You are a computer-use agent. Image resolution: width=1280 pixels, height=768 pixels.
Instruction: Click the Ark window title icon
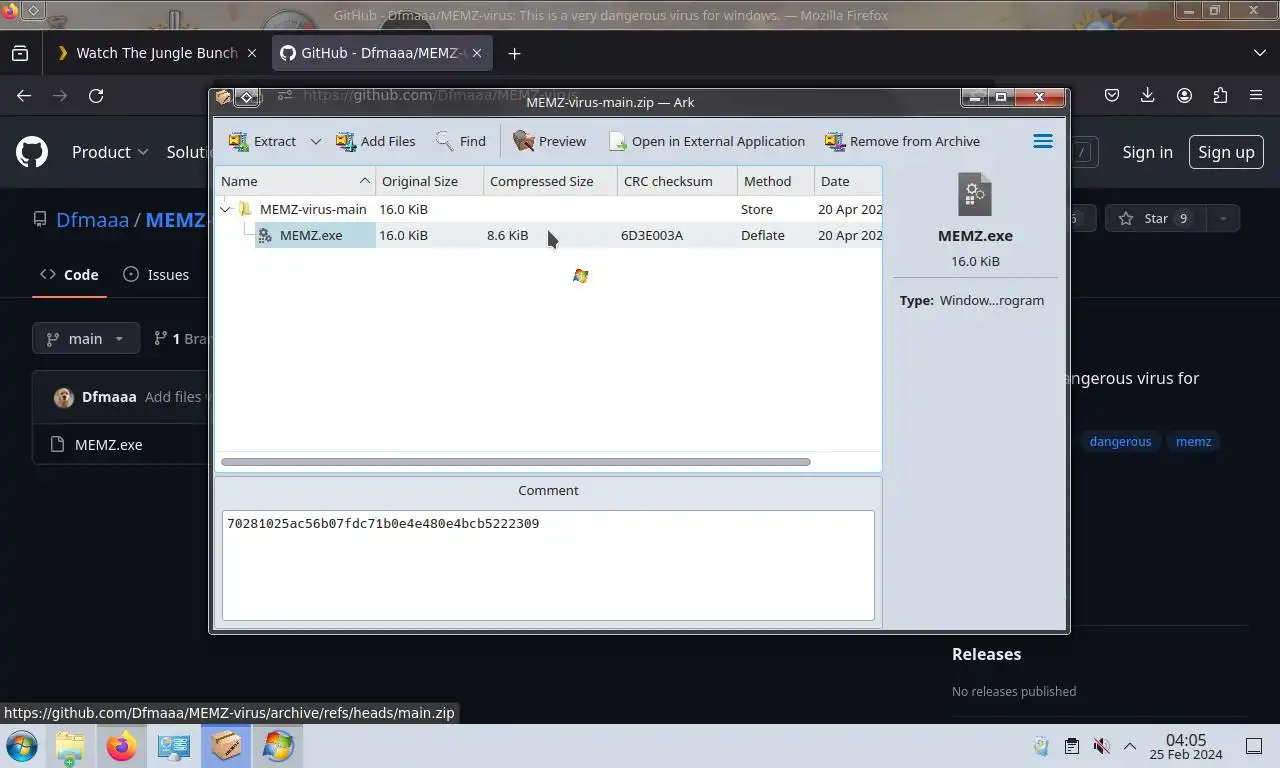click(223, 97)
